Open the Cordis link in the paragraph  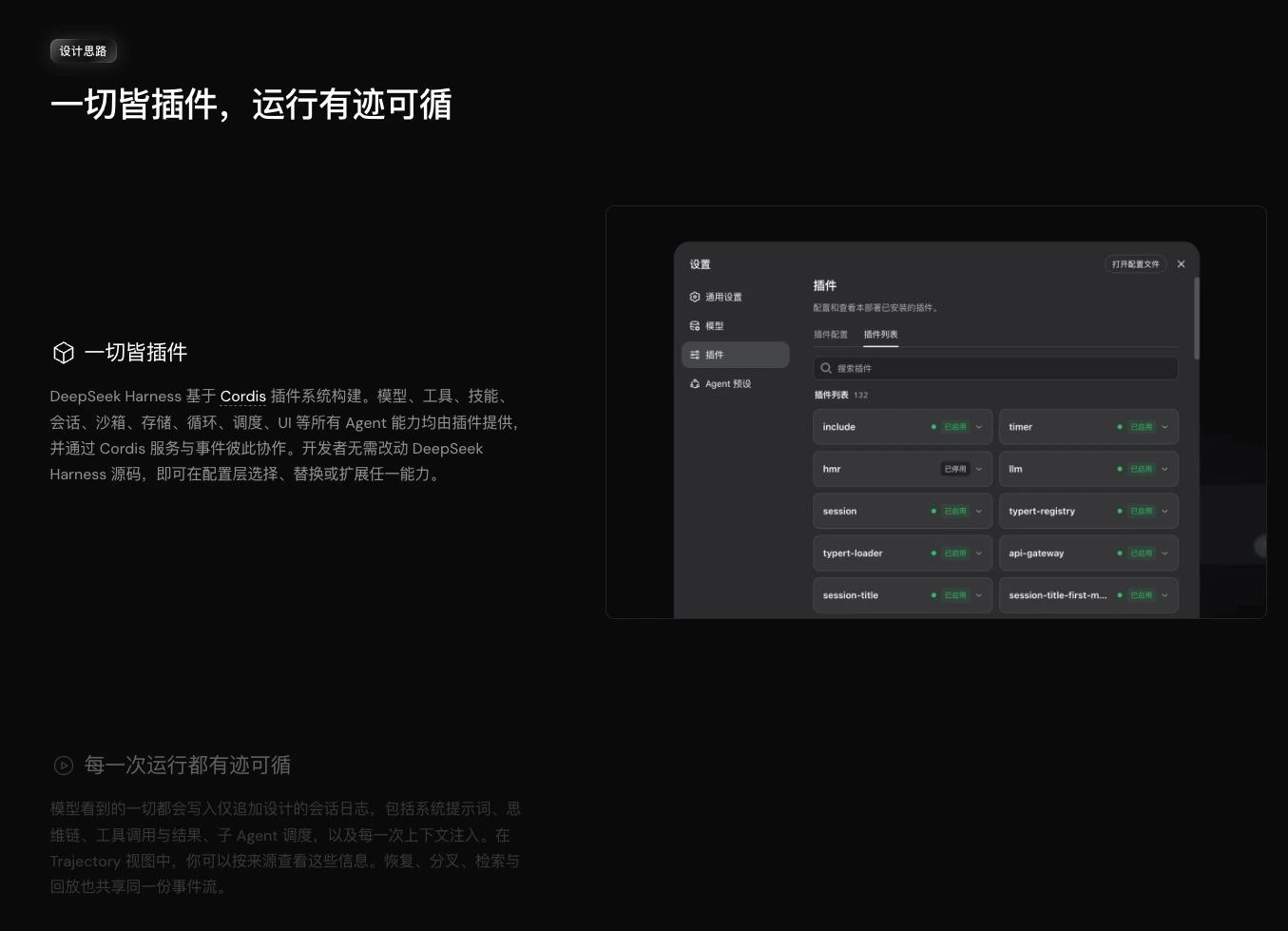coord(243,397)
